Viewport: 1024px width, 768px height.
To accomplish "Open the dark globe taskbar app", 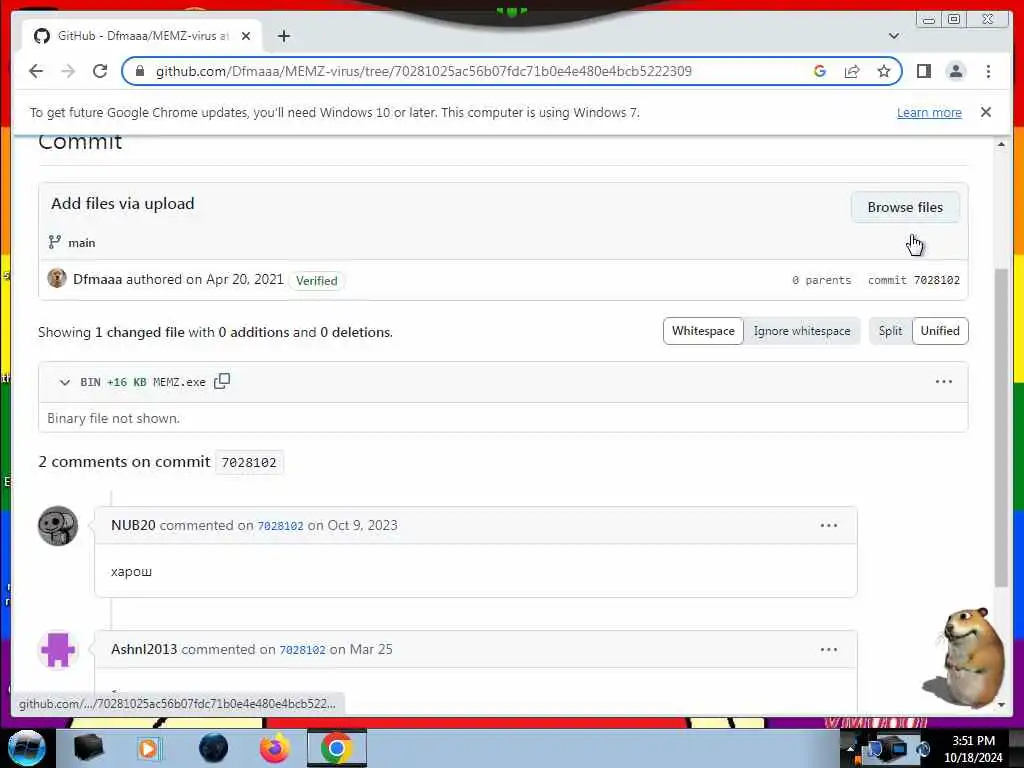I will pos(214,748).
